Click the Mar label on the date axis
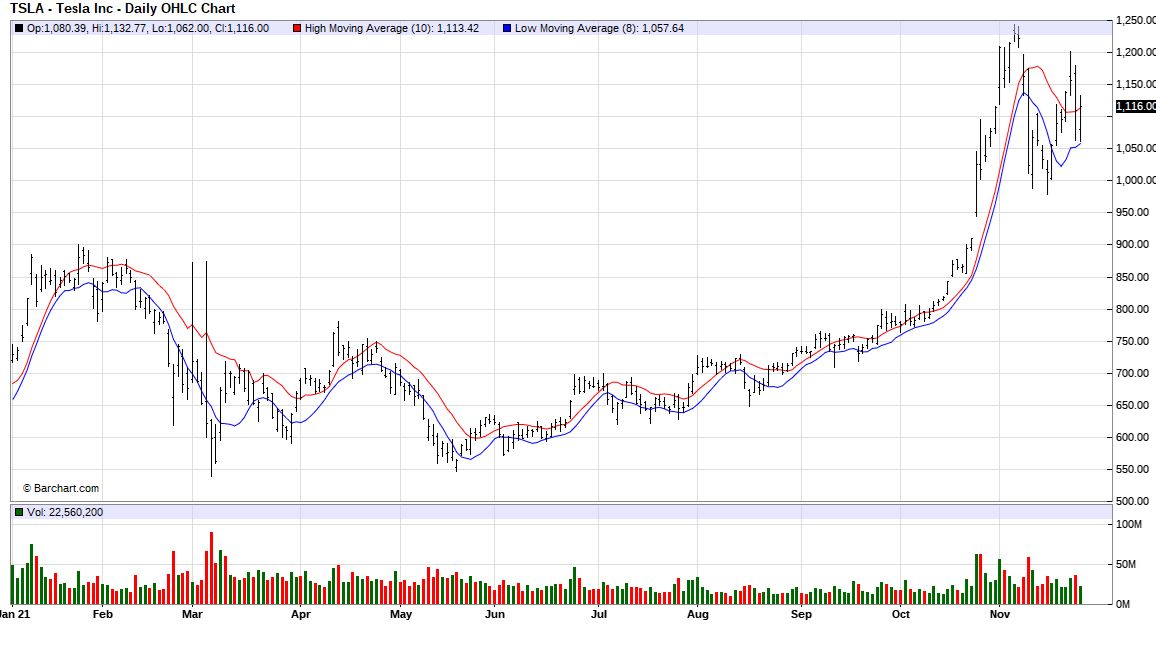This screenshot has width=1156, height=645. coord(193,615)
